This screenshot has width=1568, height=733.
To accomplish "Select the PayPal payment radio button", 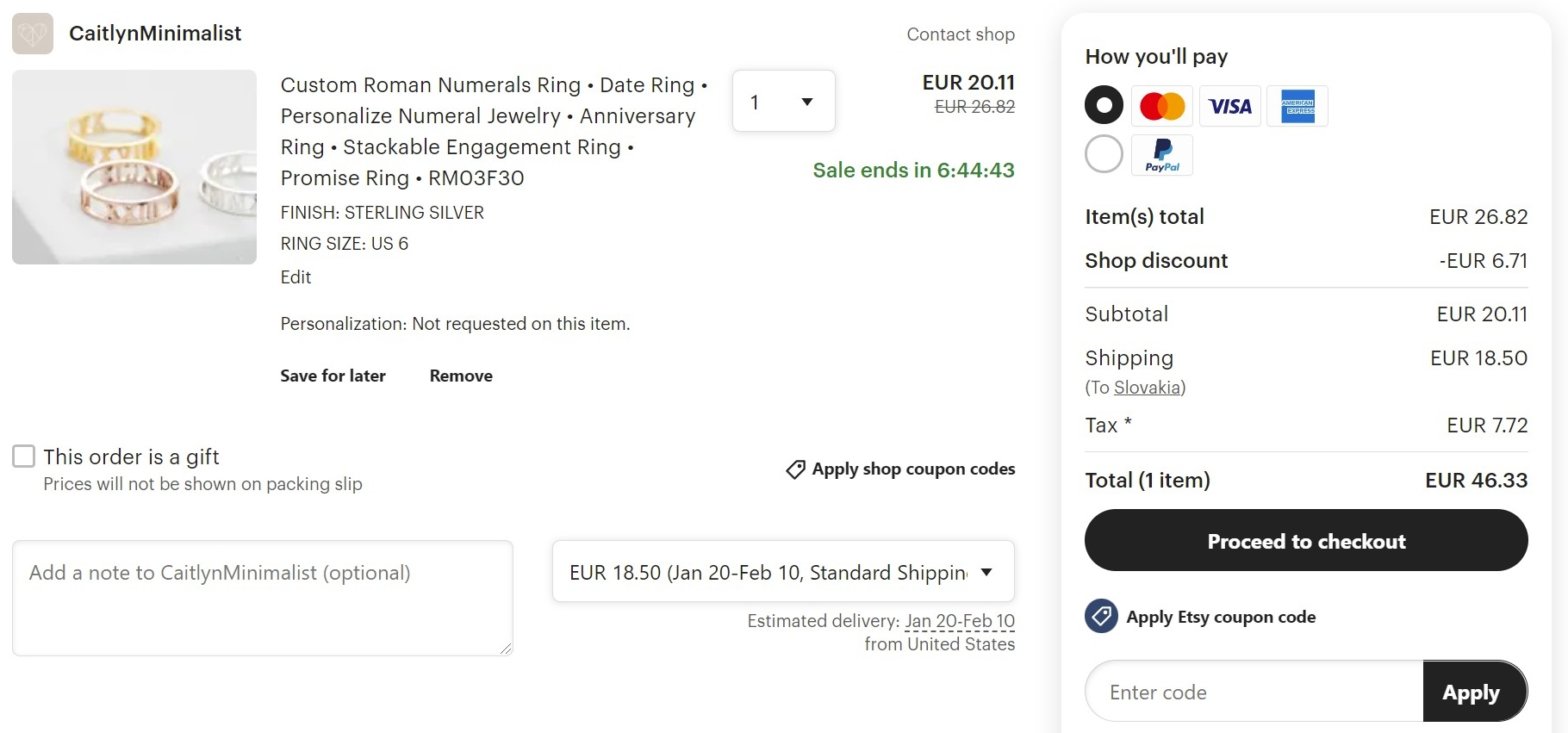I will click(x=1104, y=153).
